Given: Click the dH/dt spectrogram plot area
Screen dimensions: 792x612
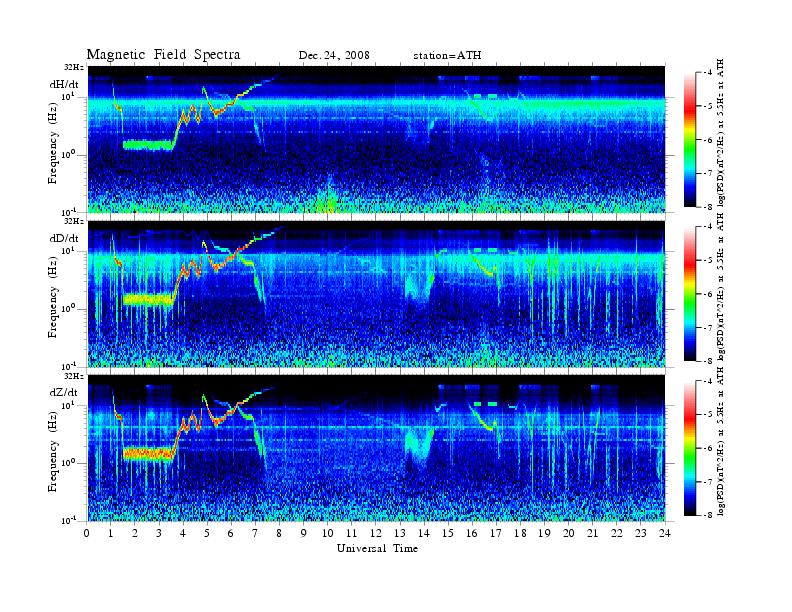Looking at the screenshot, I should tap(377, 139).
